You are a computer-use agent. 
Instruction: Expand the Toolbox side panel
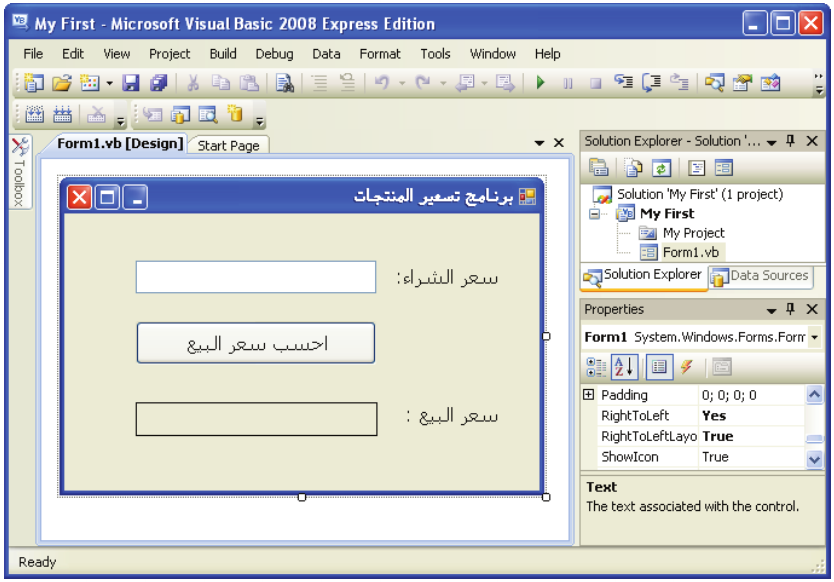(20, 172)
